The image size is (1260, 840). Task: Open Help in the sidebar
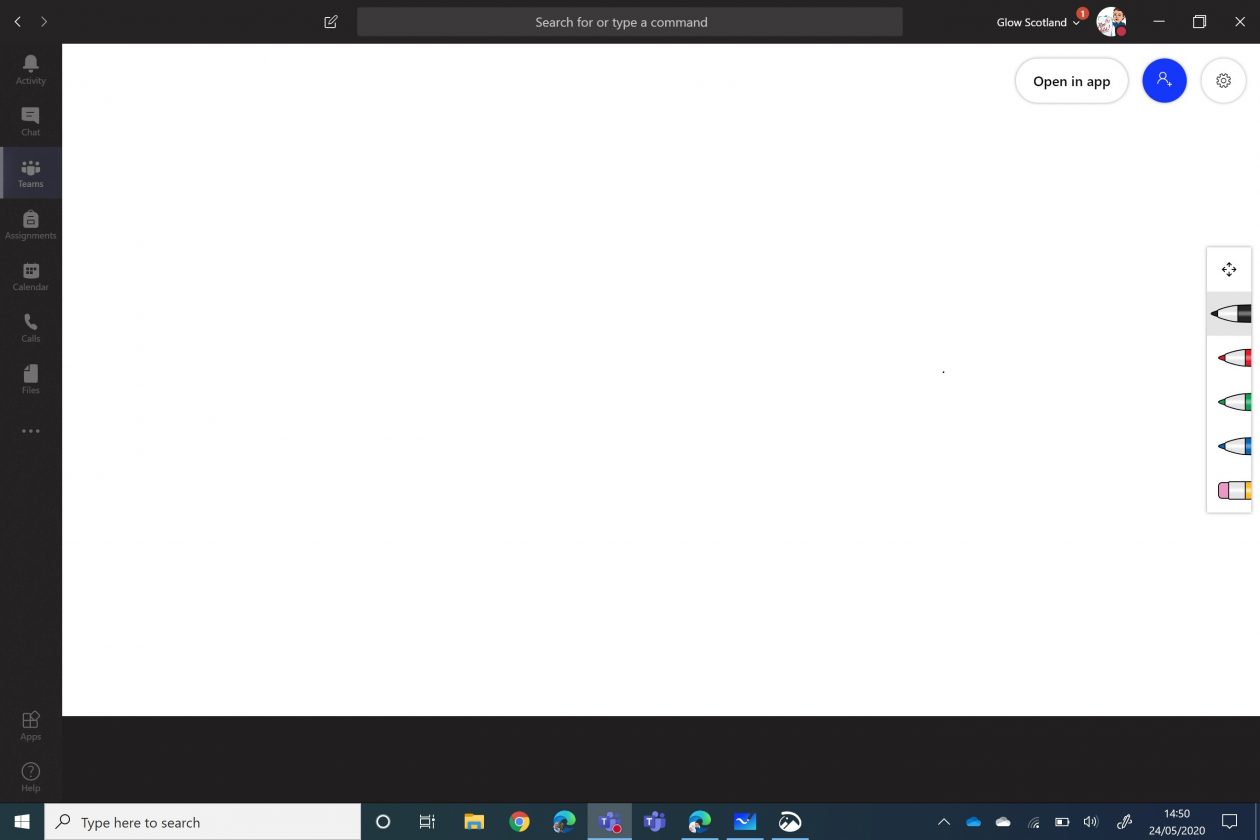click(30, 777)
